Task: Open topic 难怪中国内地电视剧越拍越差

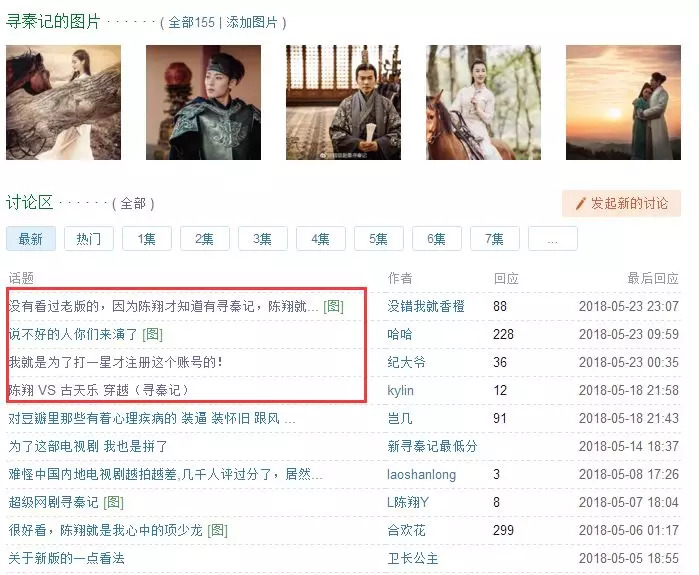Action: (x=165, y=474)
